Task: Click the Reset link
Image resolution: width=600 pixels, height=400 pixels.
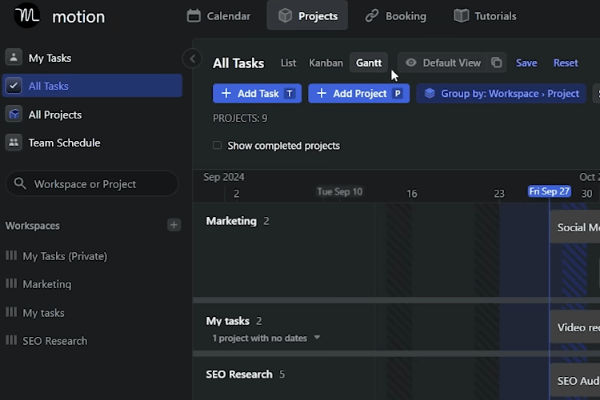Action: (x=566, y=63)
